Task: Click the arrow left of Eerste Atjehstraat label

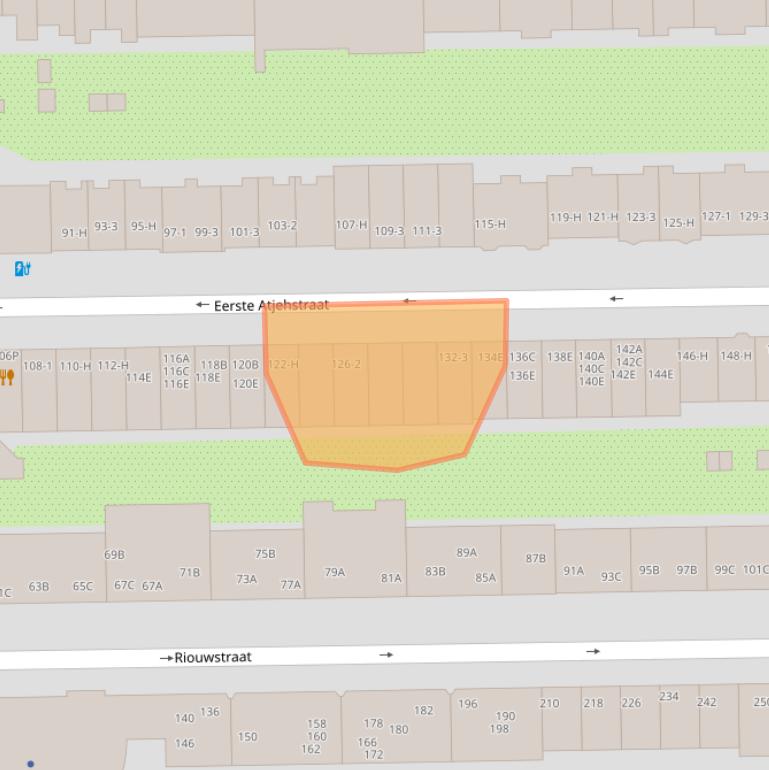Action: 202,305
